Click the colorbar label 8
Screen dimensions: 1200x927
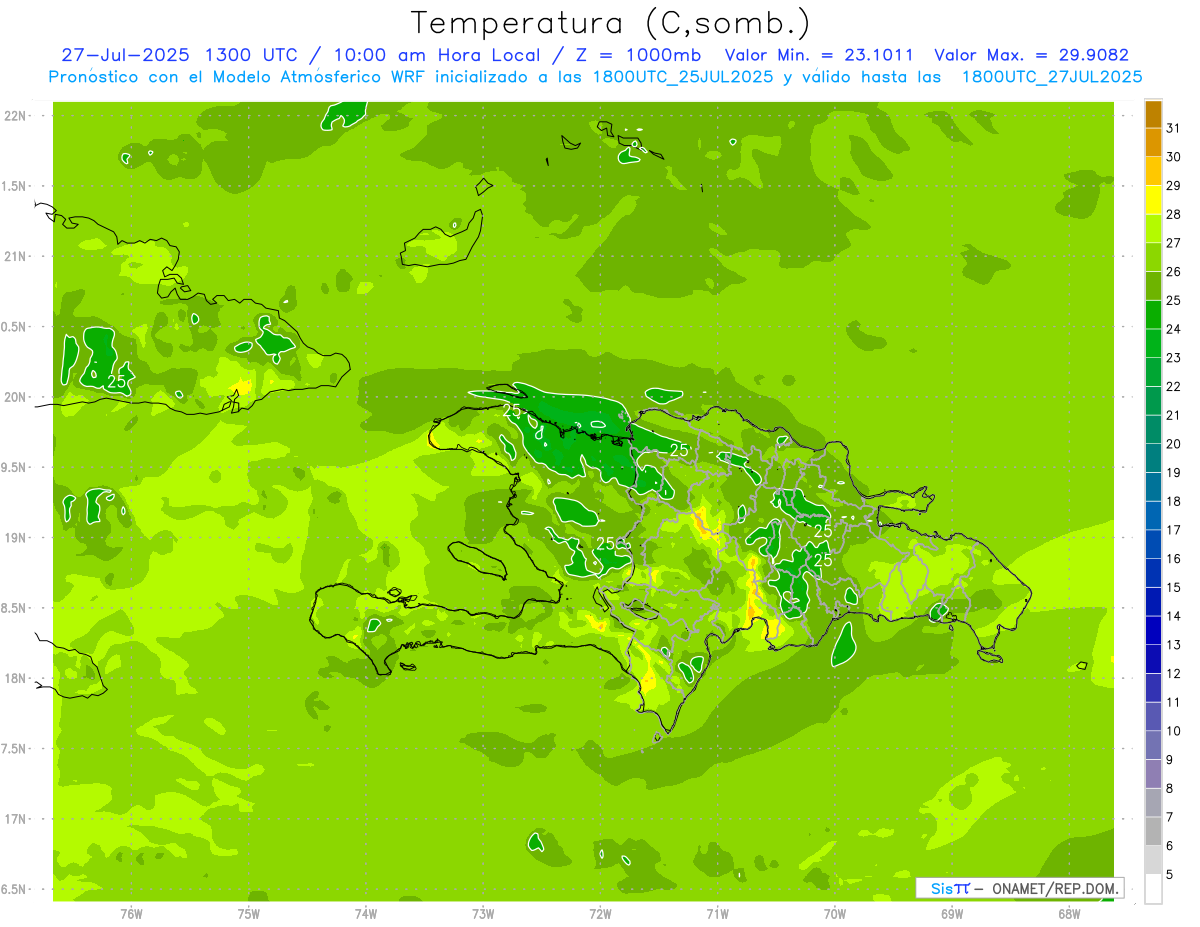[1170, 788]
